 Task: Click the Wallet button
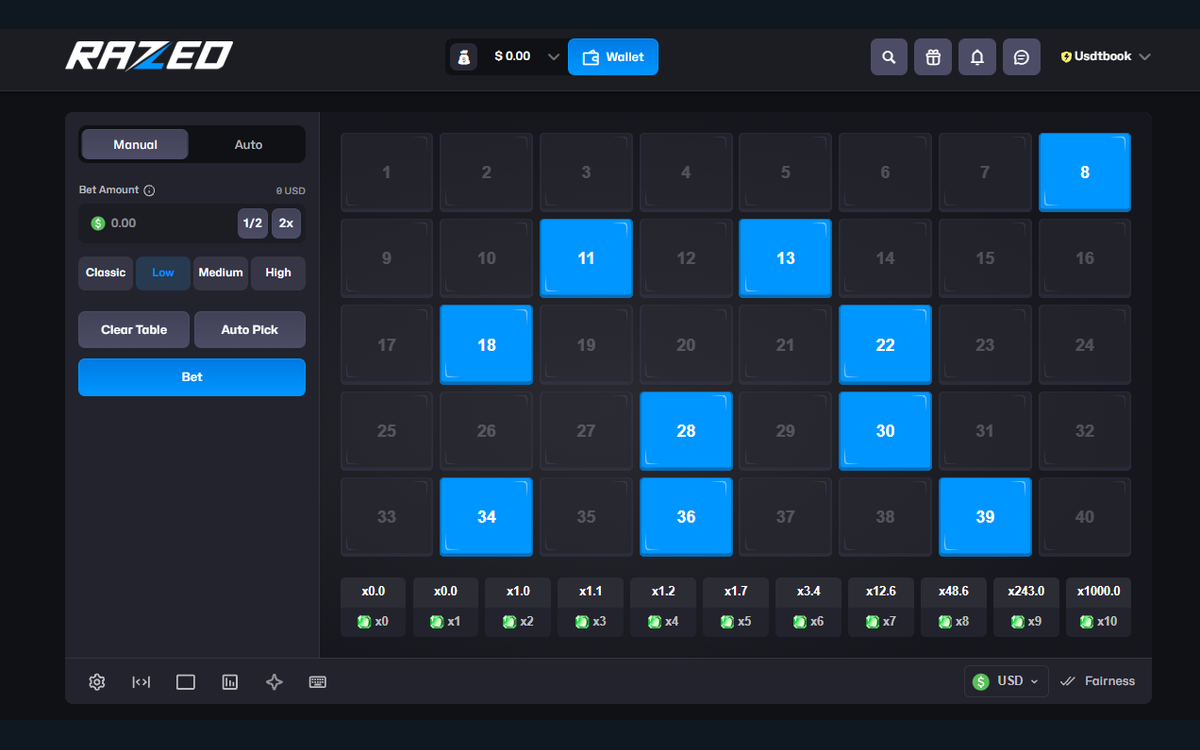tap(613, 57)
